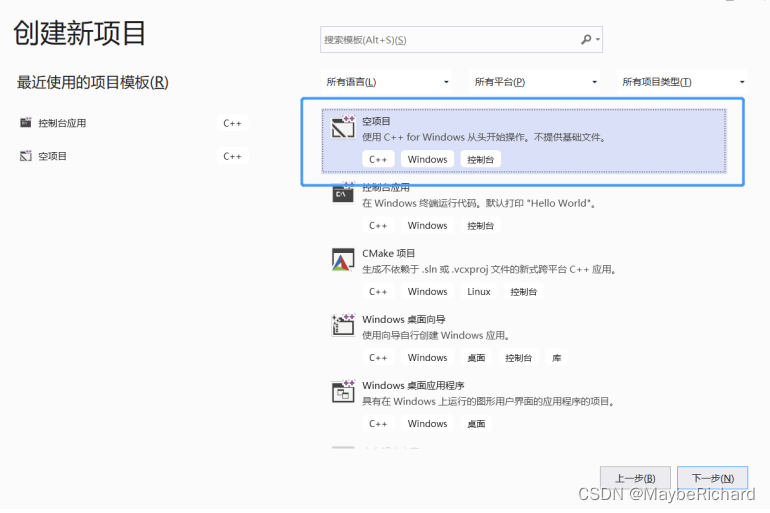The height and width of the screenshot is (513, 770).
Task: Select the Windows 桌面应用程序 template icon
Action: pos(343,391)
